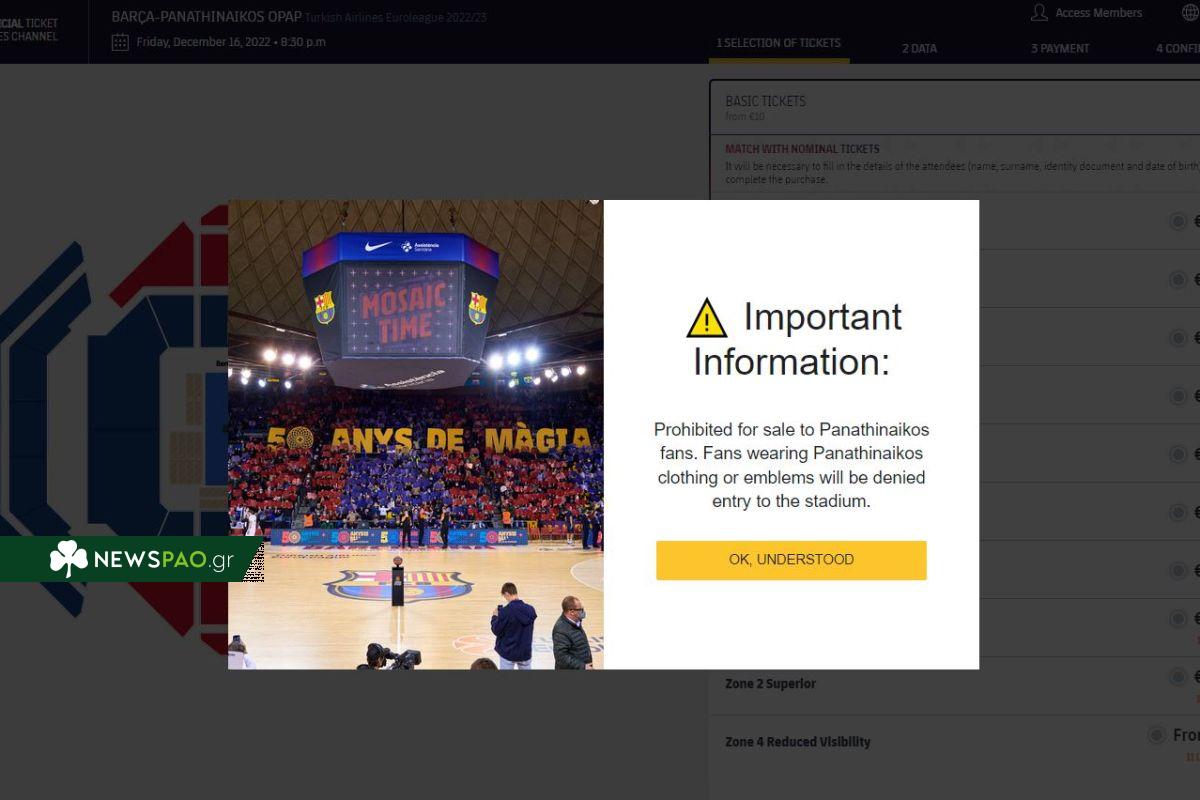Switch to the 3 Payment step
The image size is (1200, 800).
[1060, 48]
